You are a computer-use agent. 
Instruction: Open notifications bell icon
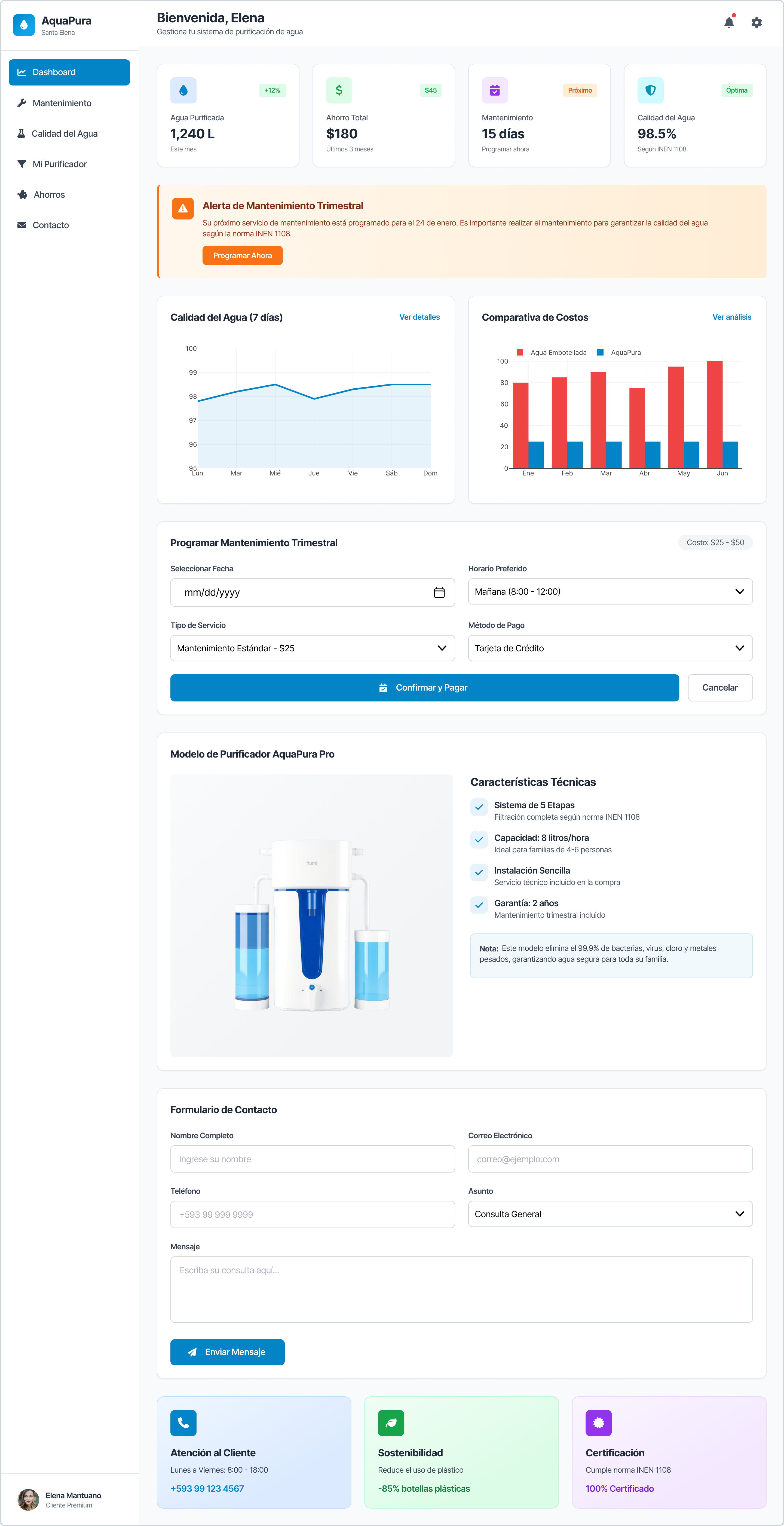(x=729, y=23)
